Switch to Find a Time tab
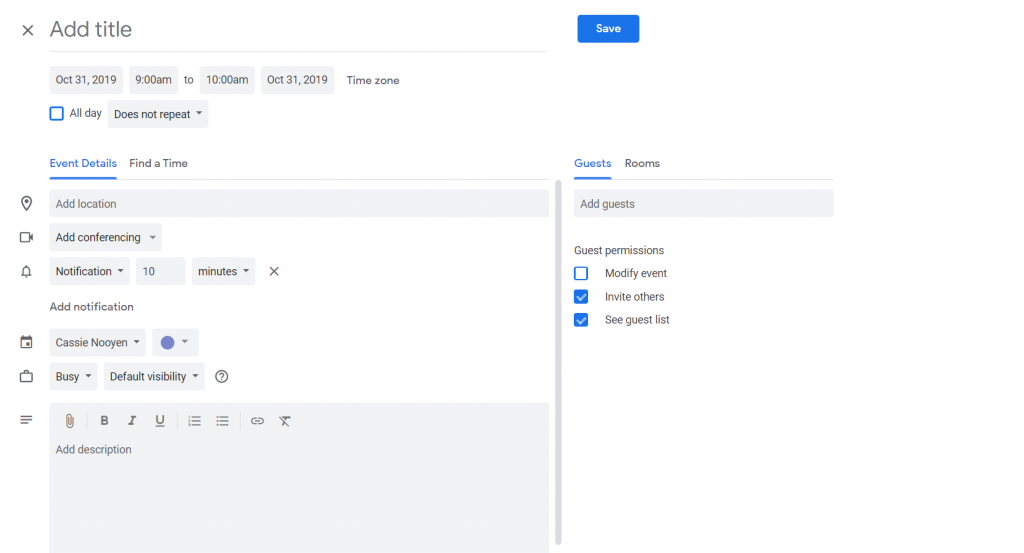Viewport: 1024px width, 553px height. click(x=158, y=163)
